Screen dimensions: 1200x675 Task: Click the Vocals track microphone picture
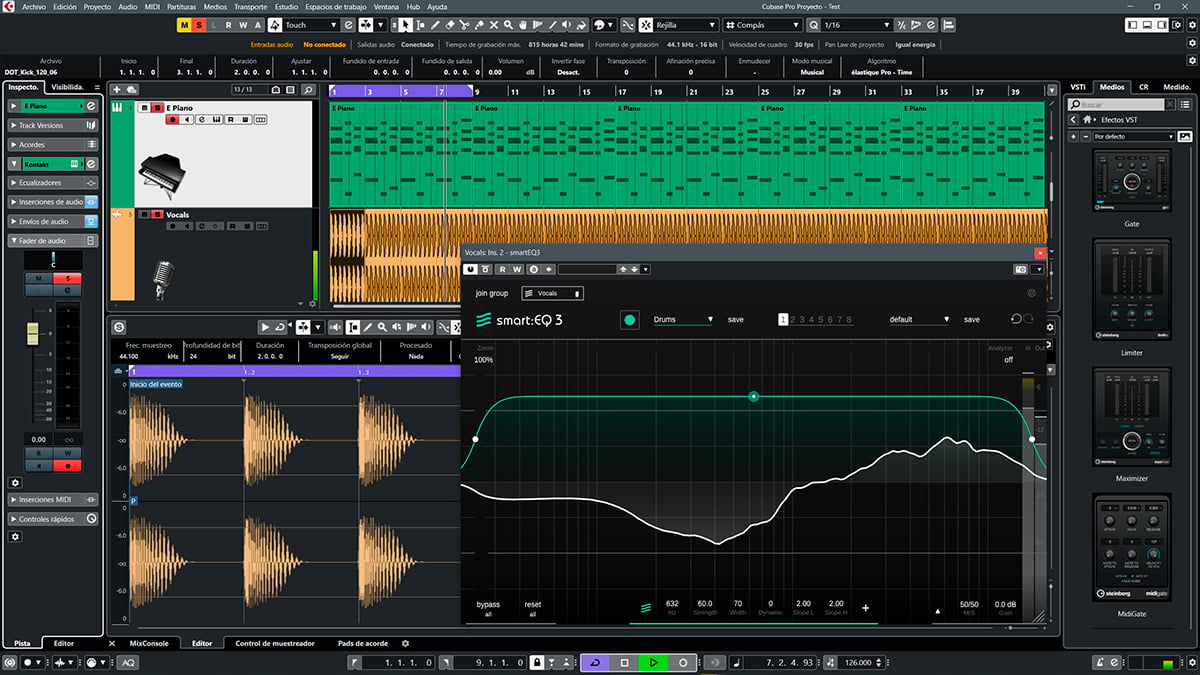click(x=163, y=278)
